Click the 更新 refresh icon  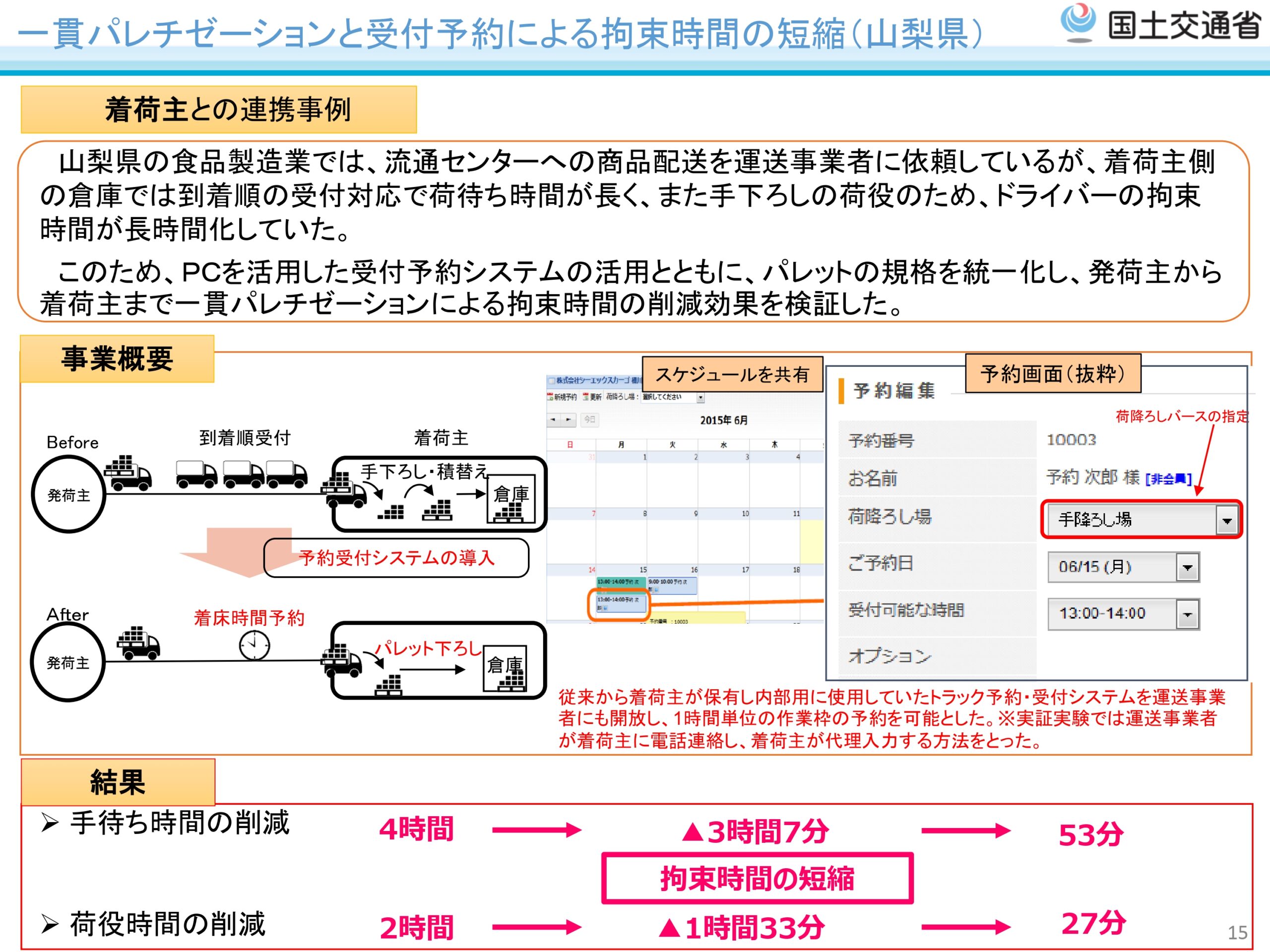[x=585, y=397]
